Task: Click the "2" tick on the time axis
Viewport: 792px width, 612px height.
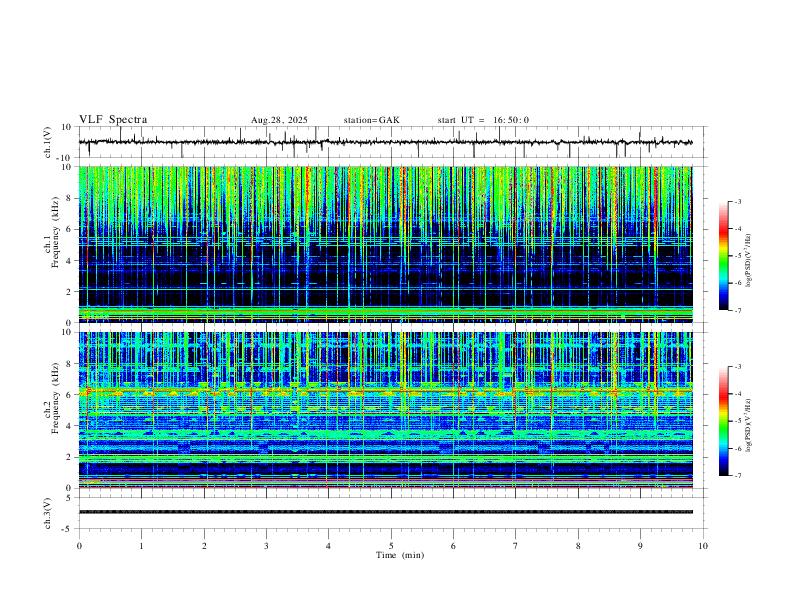Action: click(204, 546)
